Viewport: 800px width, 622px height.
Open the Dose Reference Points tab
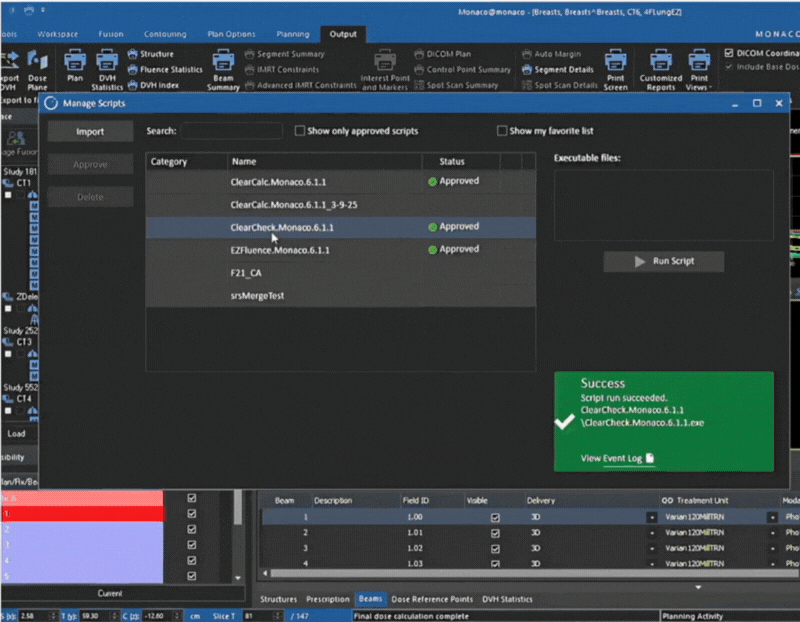pyautogui.click(x=432, y=599)
